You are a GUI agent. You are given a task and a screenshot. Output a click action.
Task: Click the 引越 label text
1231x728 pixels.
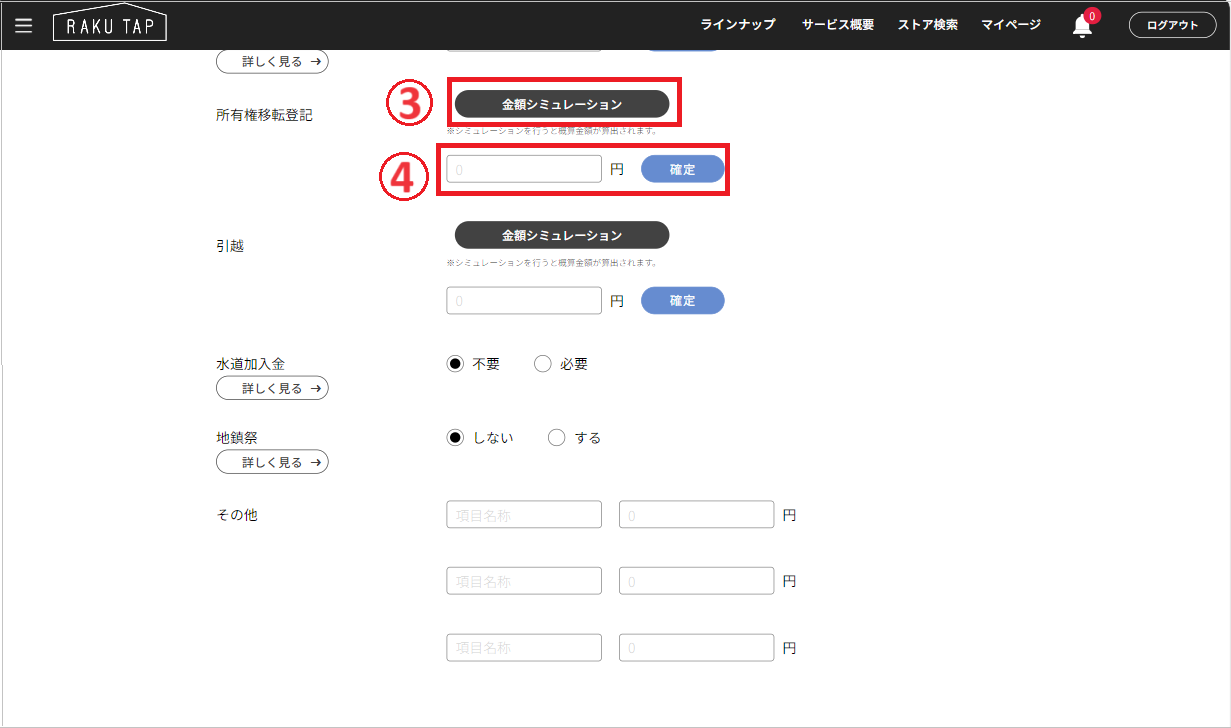coord(230,246)
